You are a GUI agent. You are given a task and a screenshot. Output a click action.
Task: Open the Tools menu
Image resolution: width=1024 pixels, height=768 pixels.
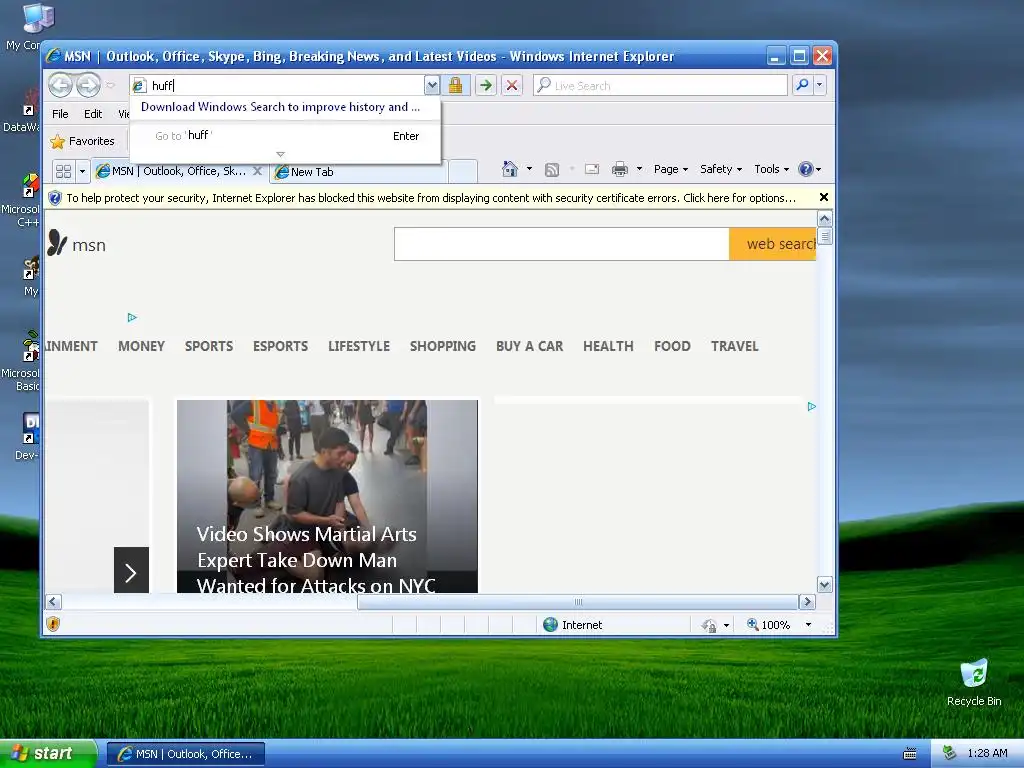pyautogui.click(x=771, y=169)
